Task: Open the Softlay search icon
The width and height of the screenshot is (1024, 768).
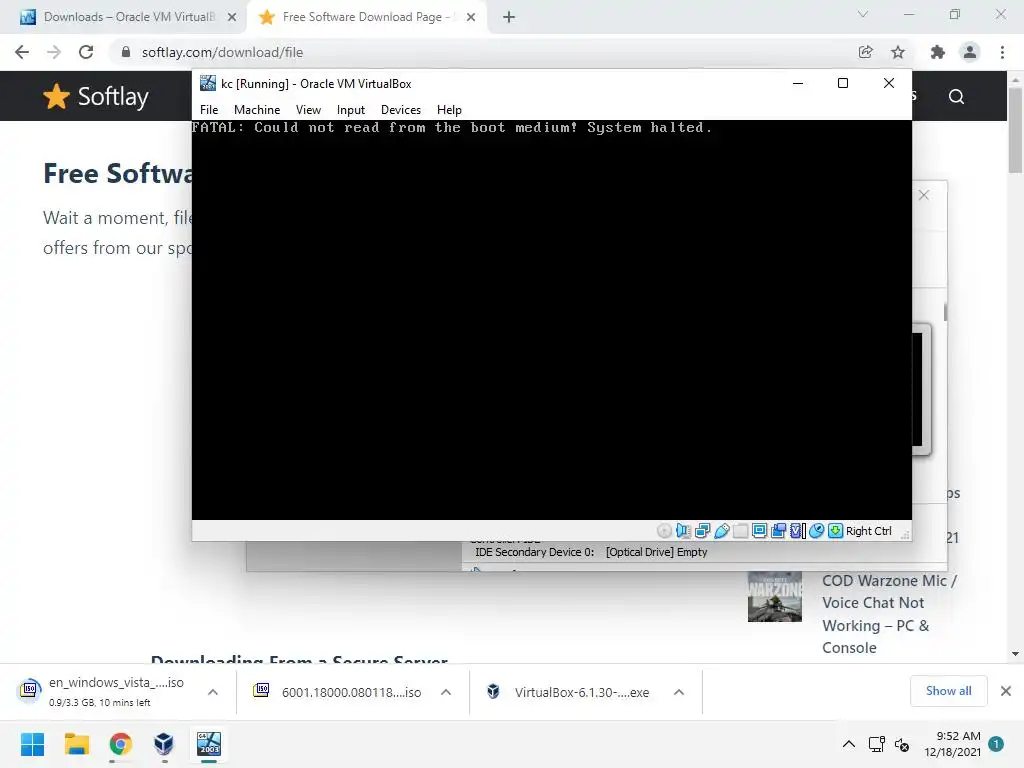Action: click(x=956, y=97)
